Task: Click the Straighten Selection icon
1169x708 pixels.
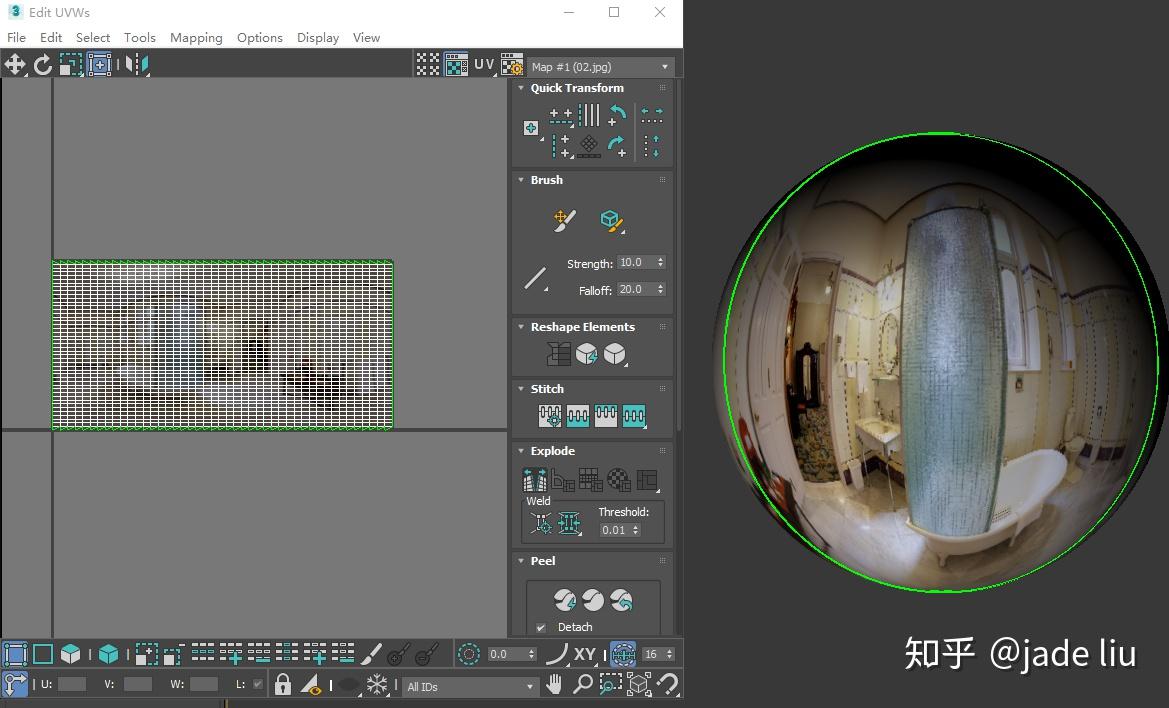Action: [558, 354]
